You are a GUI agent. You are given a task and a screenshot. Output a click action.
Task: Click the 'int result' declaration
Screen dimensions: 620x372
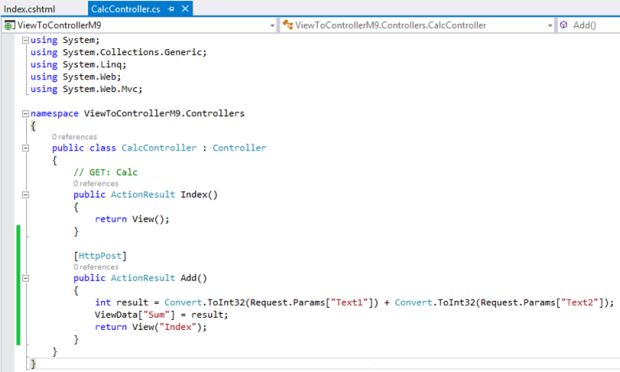pos(121,302)
